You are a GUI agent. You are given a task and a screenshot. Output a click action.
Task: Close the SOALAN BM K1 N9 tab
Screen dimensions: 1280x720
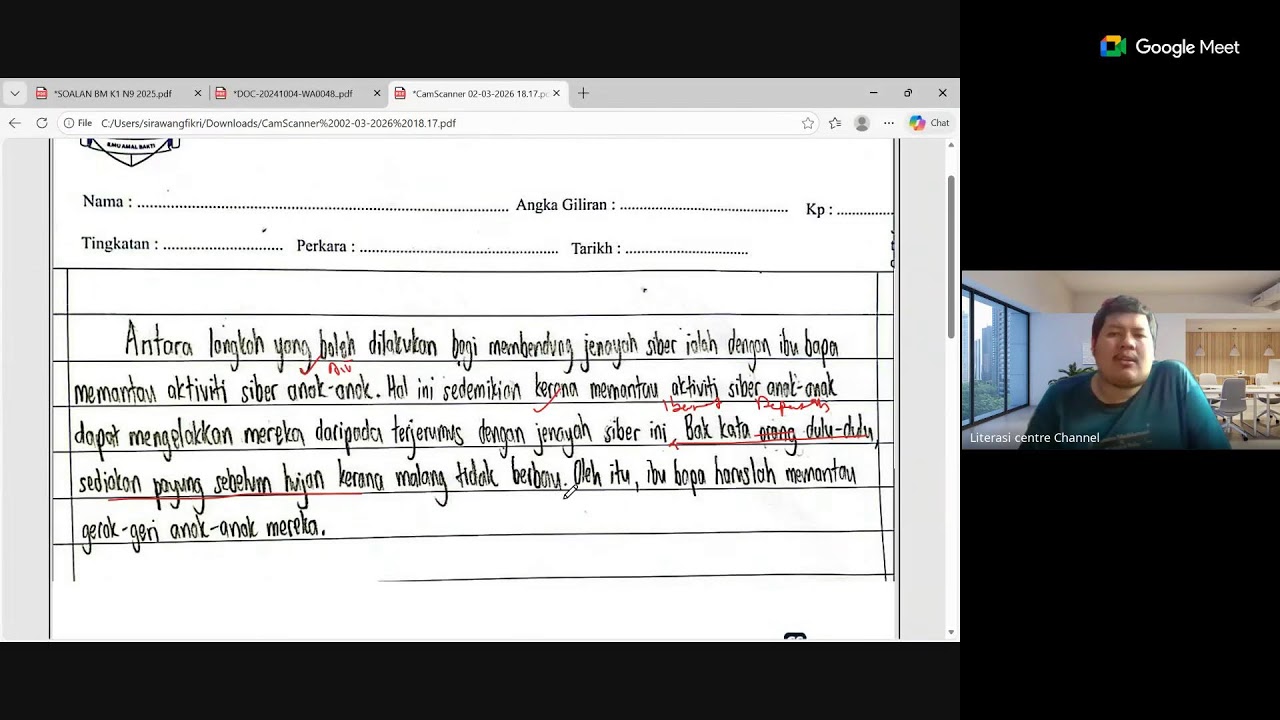coord(197,93)
